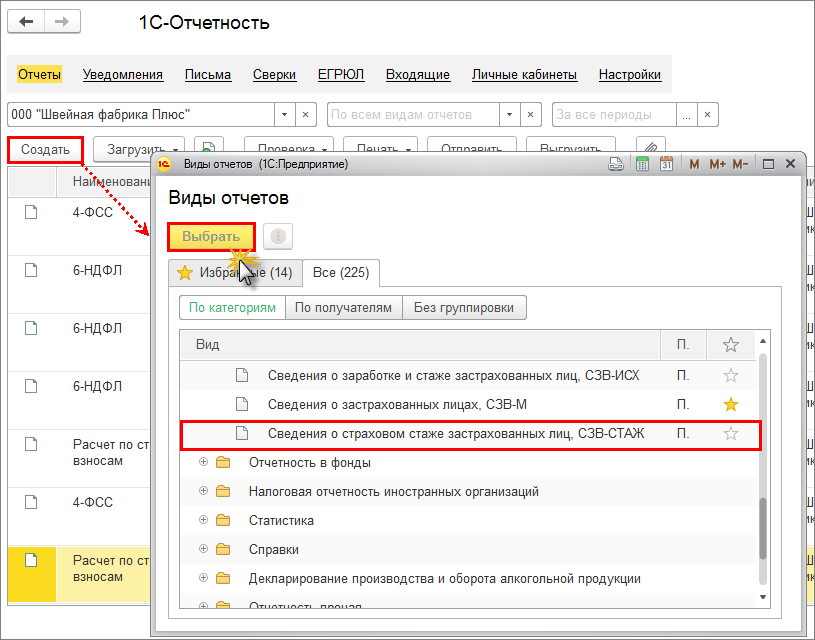Expand the Декларирование производства и оборота алкогольной продукции folder
This screenshot has height=640, width=815.
203,579
